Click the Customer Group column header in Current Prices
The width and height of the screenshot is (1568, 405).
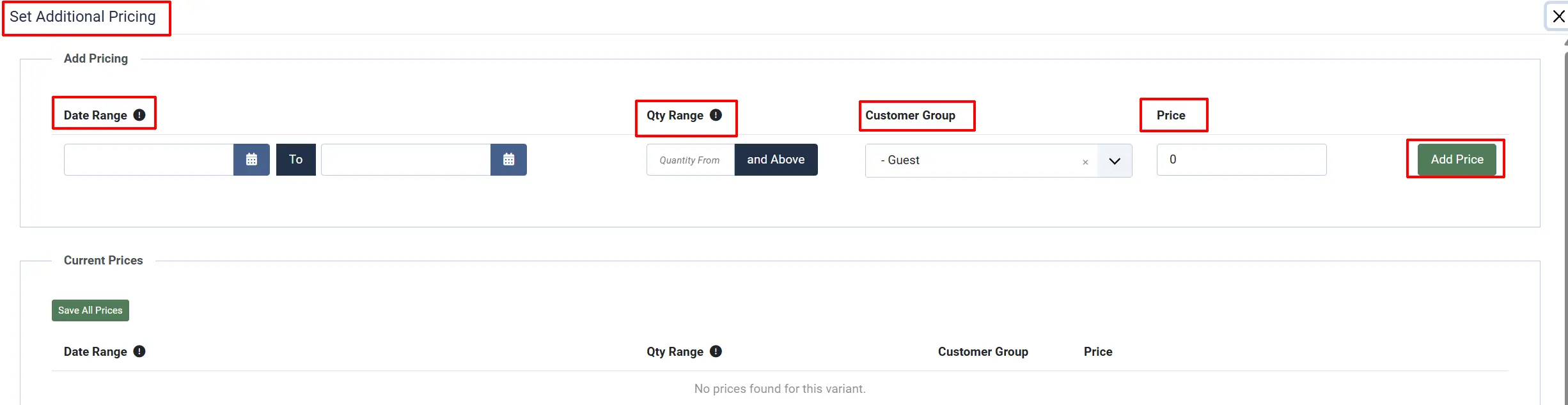coord(983,351)
